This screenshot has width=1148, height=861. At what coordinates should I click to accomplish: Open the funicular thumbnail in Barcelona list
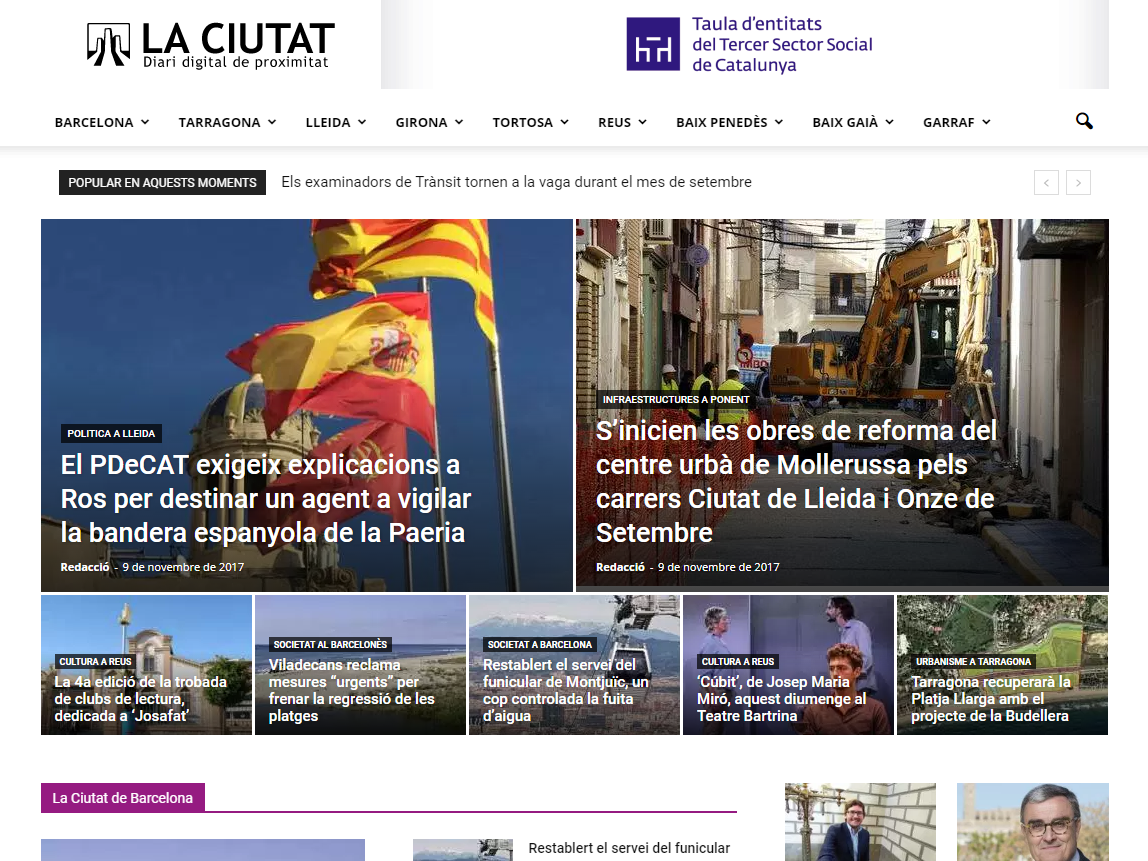pyautogui.click(x=463, y=850)
